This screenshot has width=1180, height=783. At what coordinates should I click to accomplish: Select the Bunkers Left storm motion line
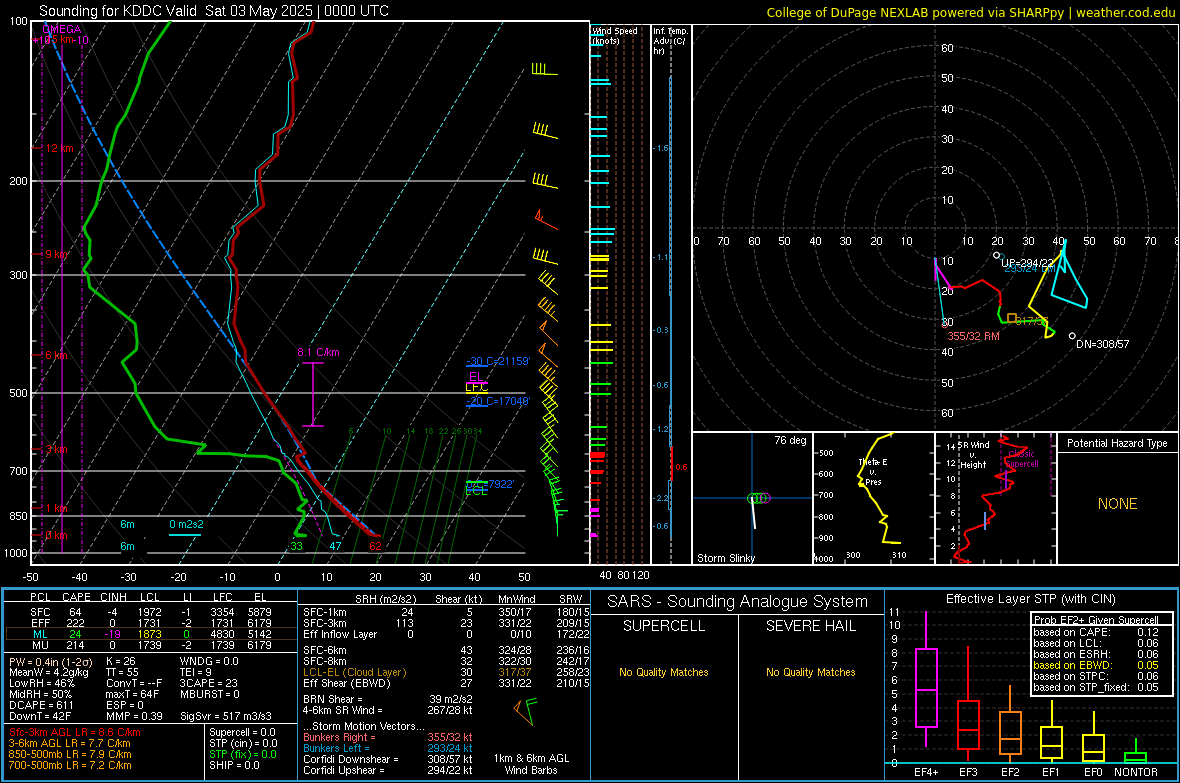[x=388, y=748]
